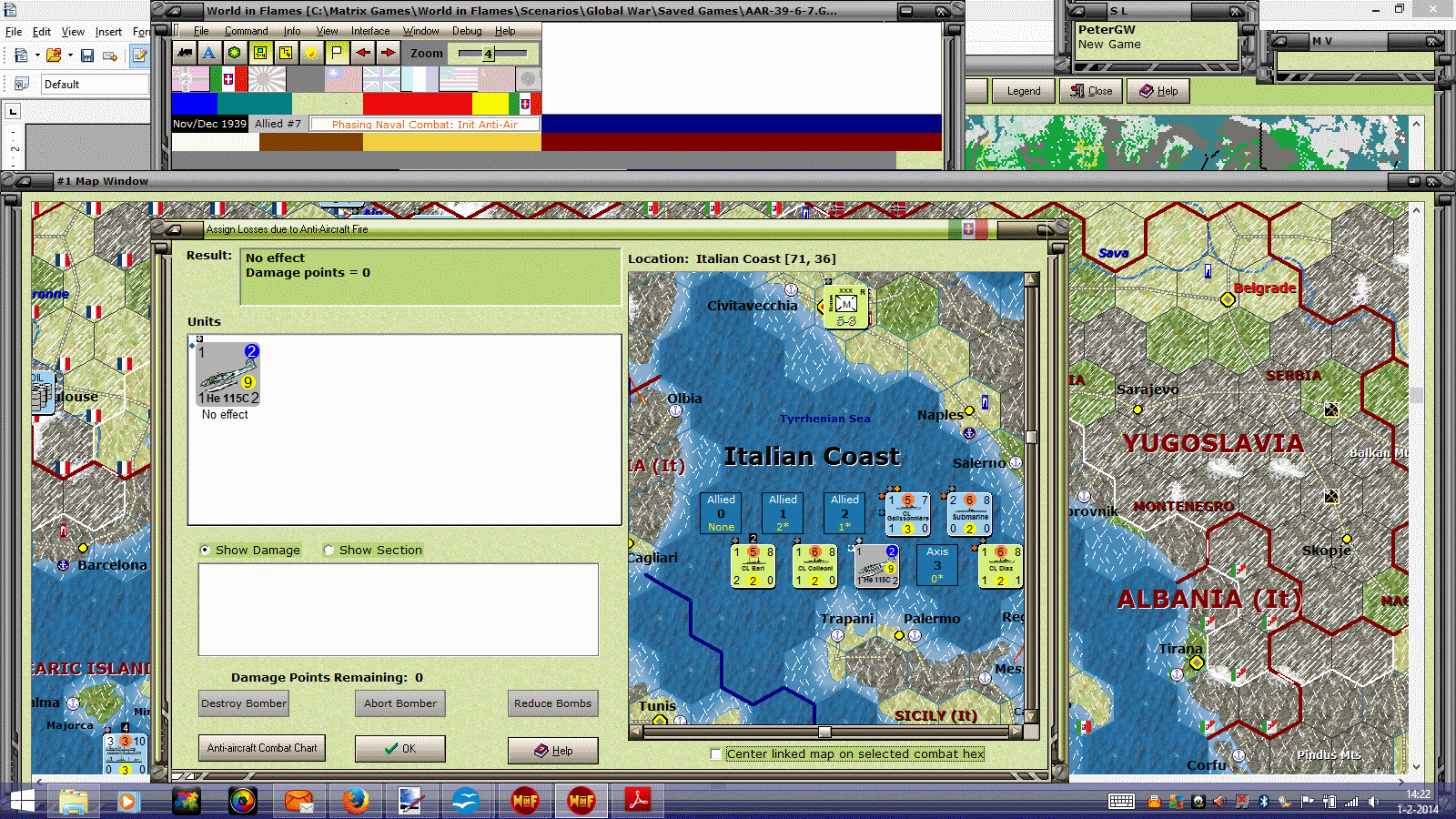Click the teal color bar below flags
This screenshot has height=819, width=1456.
[x=256, y=104]
